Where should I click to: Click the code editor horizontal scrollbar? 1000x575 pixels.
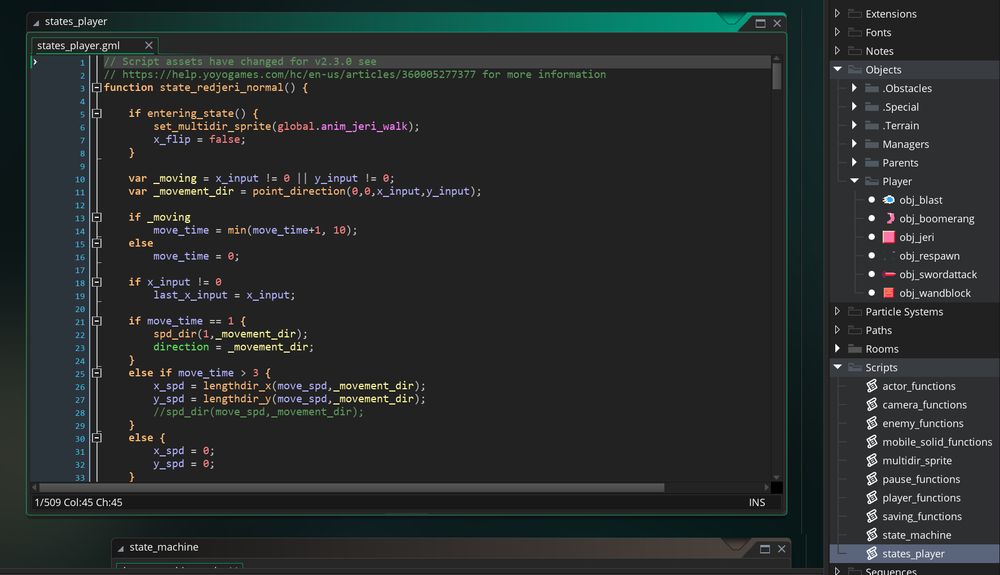pos(352,488)
